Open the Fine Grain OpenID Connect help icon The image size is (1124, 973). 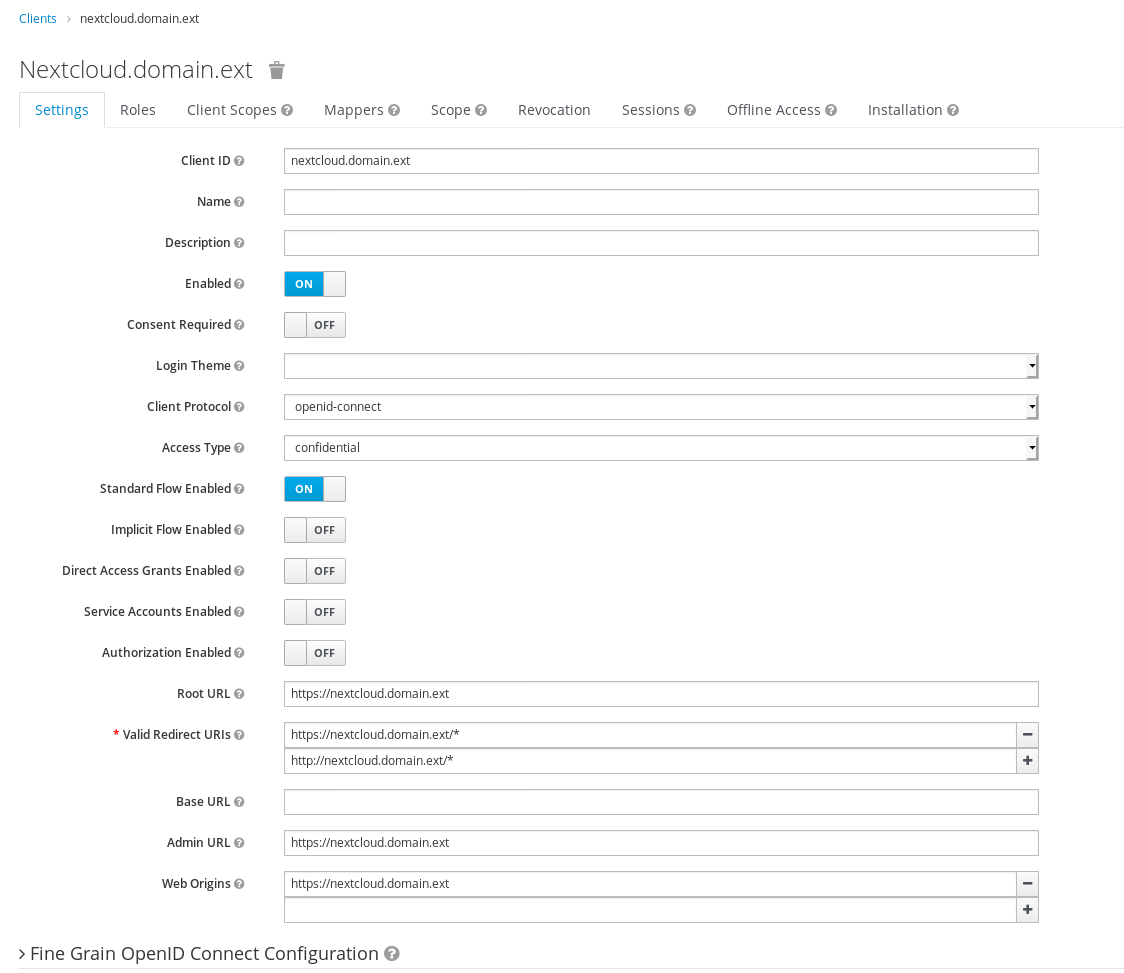[391, 953]
